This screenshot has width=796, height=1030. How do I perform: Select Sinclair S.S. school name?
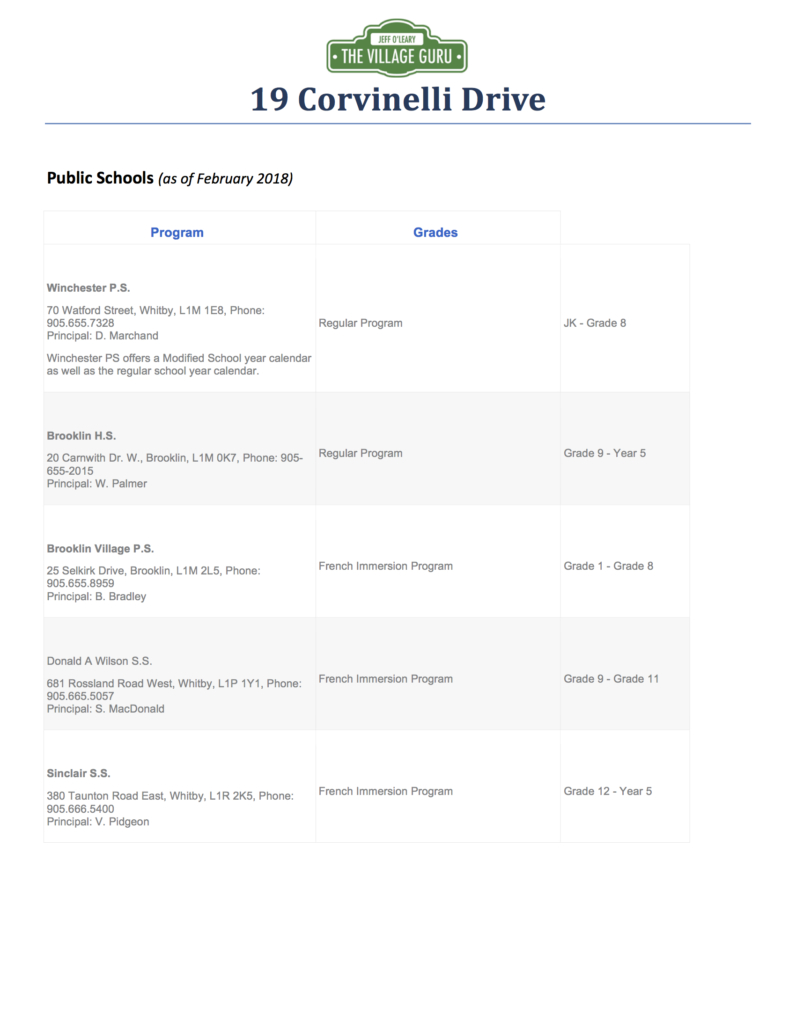78,773
